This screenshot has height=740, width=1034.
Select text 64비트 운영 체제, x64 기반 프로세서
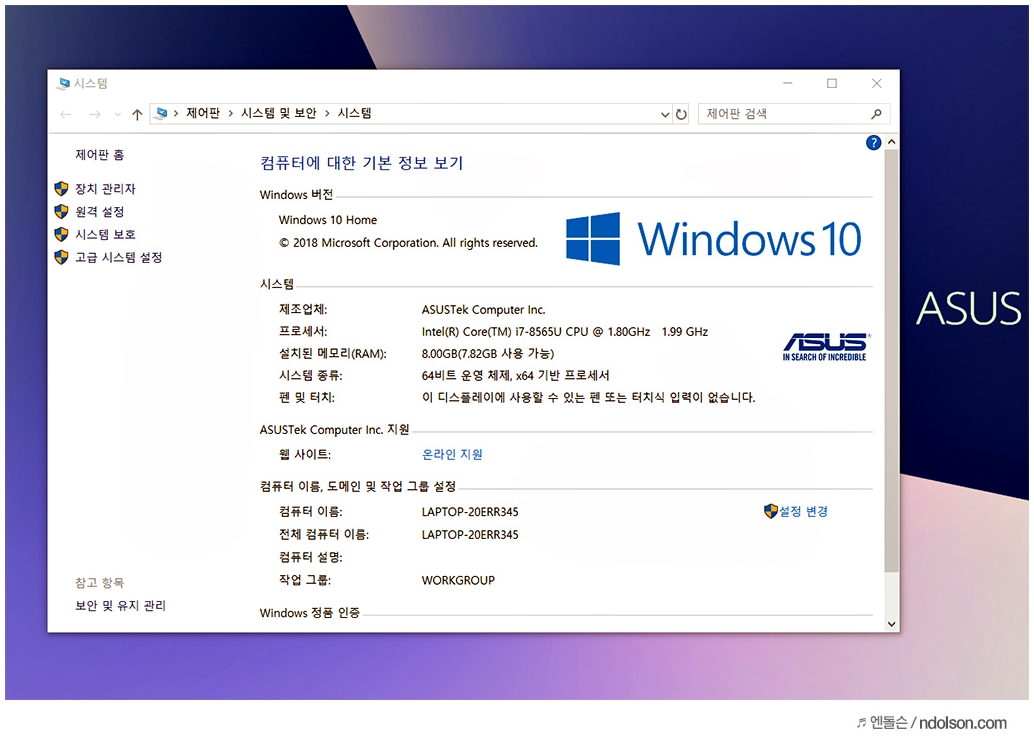point(516,376)
